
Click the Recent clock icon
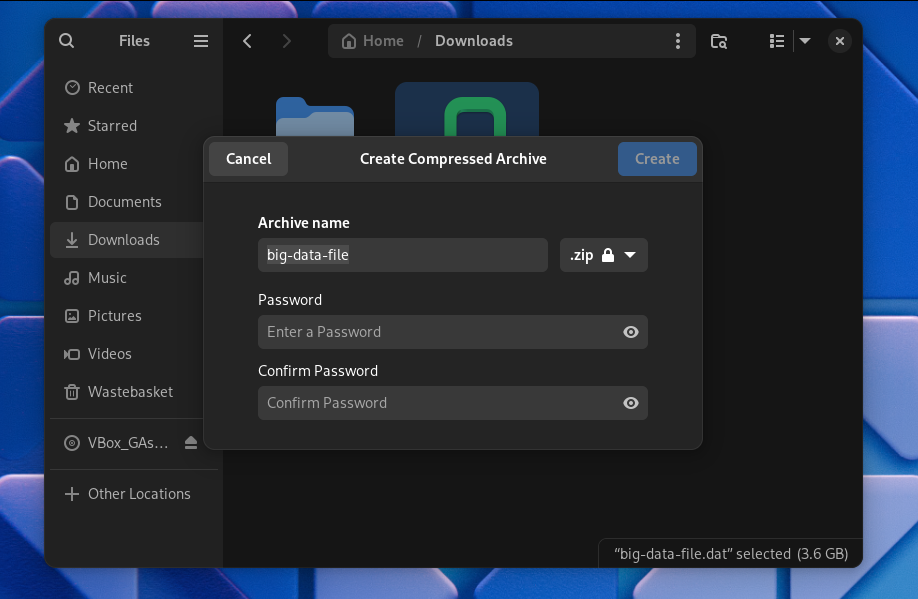72,88
